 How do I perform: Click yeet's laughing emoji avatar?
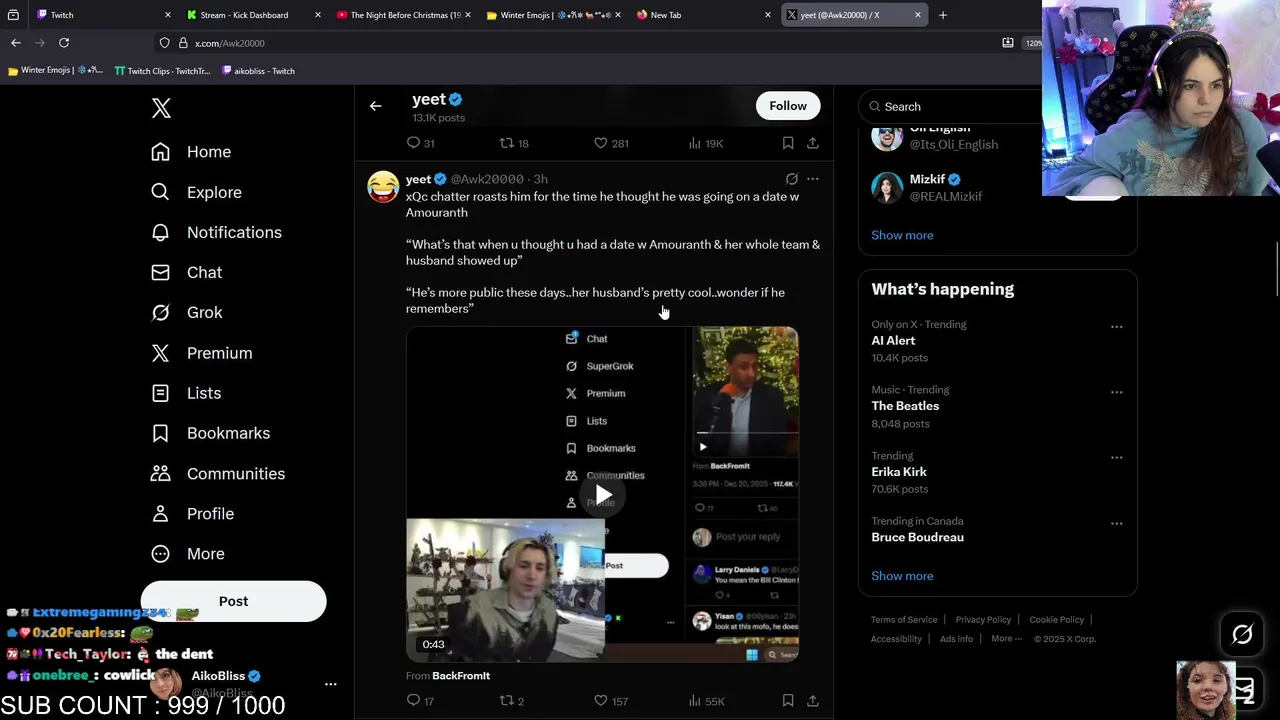click(383, 186)
